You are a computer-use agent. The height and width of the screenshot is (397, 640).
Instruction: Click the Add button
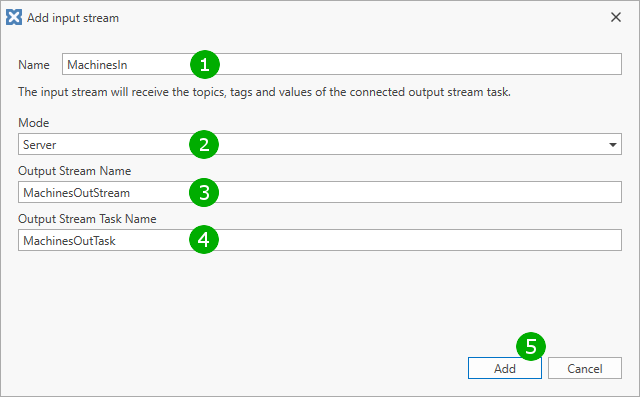point(504,368)
